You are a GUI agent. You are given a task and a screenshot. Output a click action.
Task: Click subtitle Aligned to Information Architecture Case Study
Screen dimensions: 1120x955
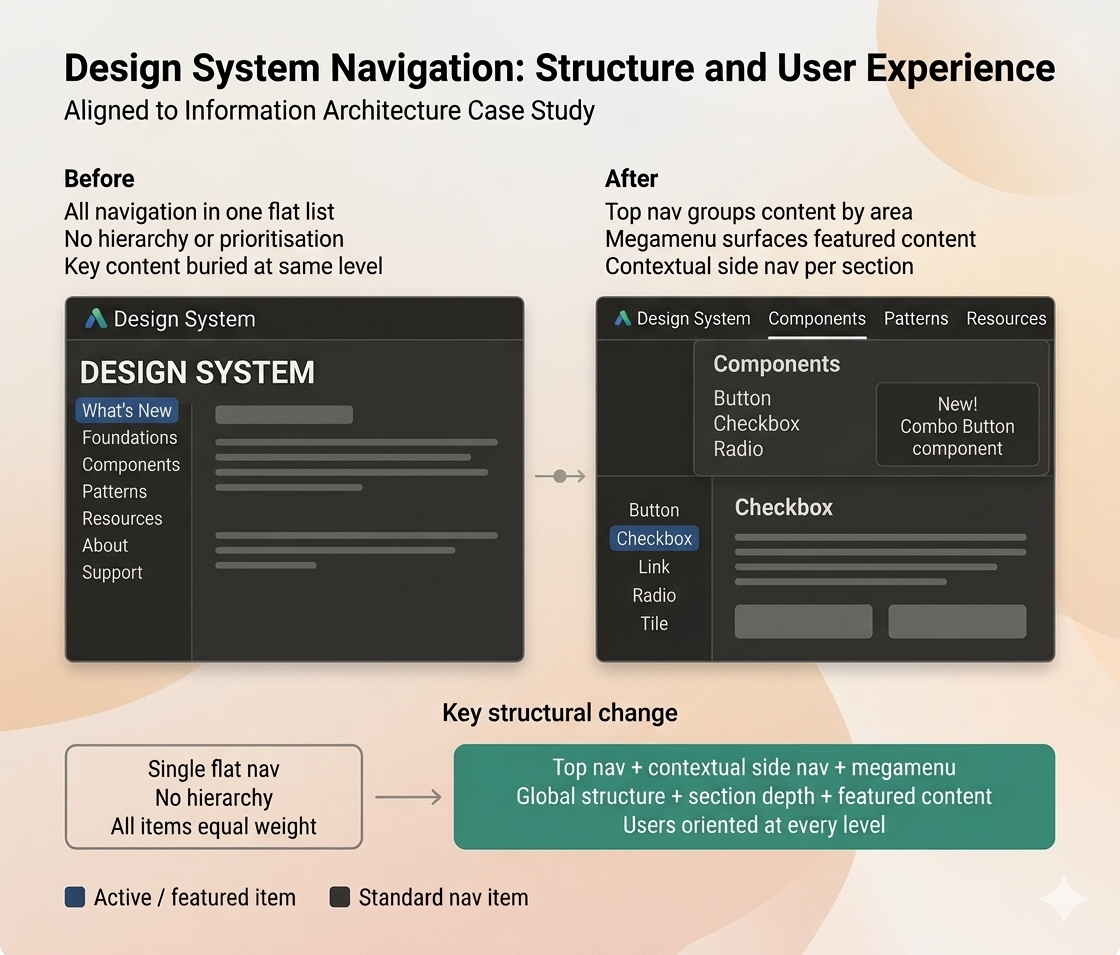(329, 111)
